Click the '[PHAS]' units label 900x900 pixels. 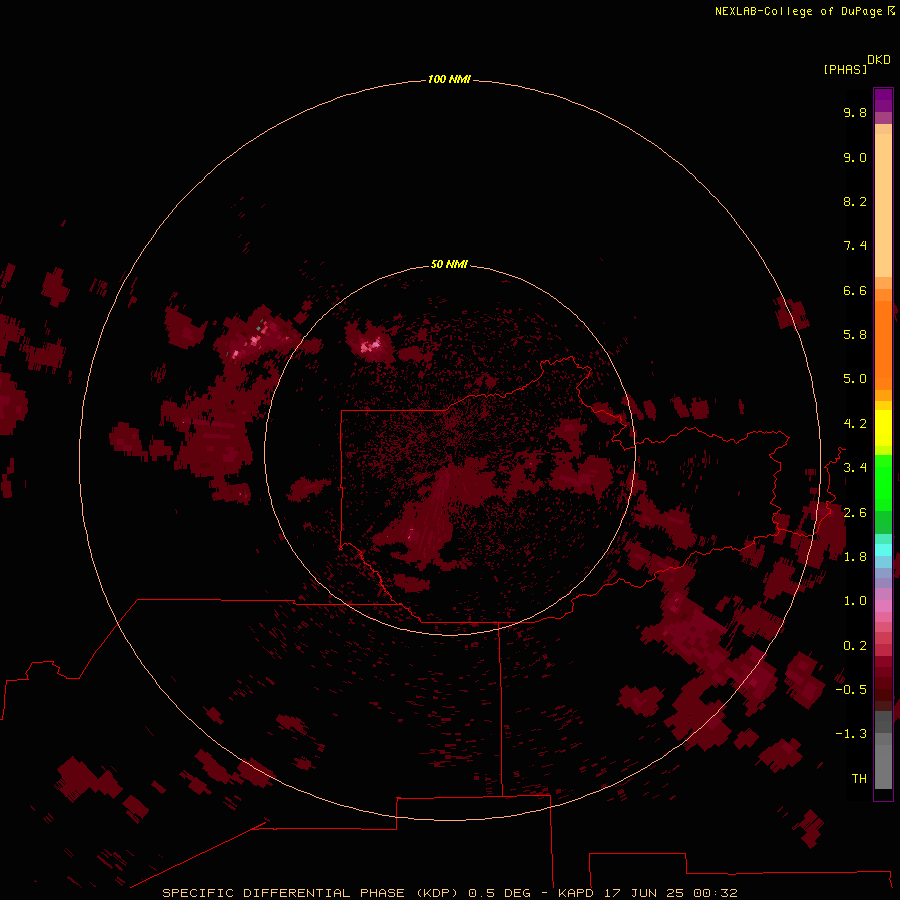(x=845, y=69)
